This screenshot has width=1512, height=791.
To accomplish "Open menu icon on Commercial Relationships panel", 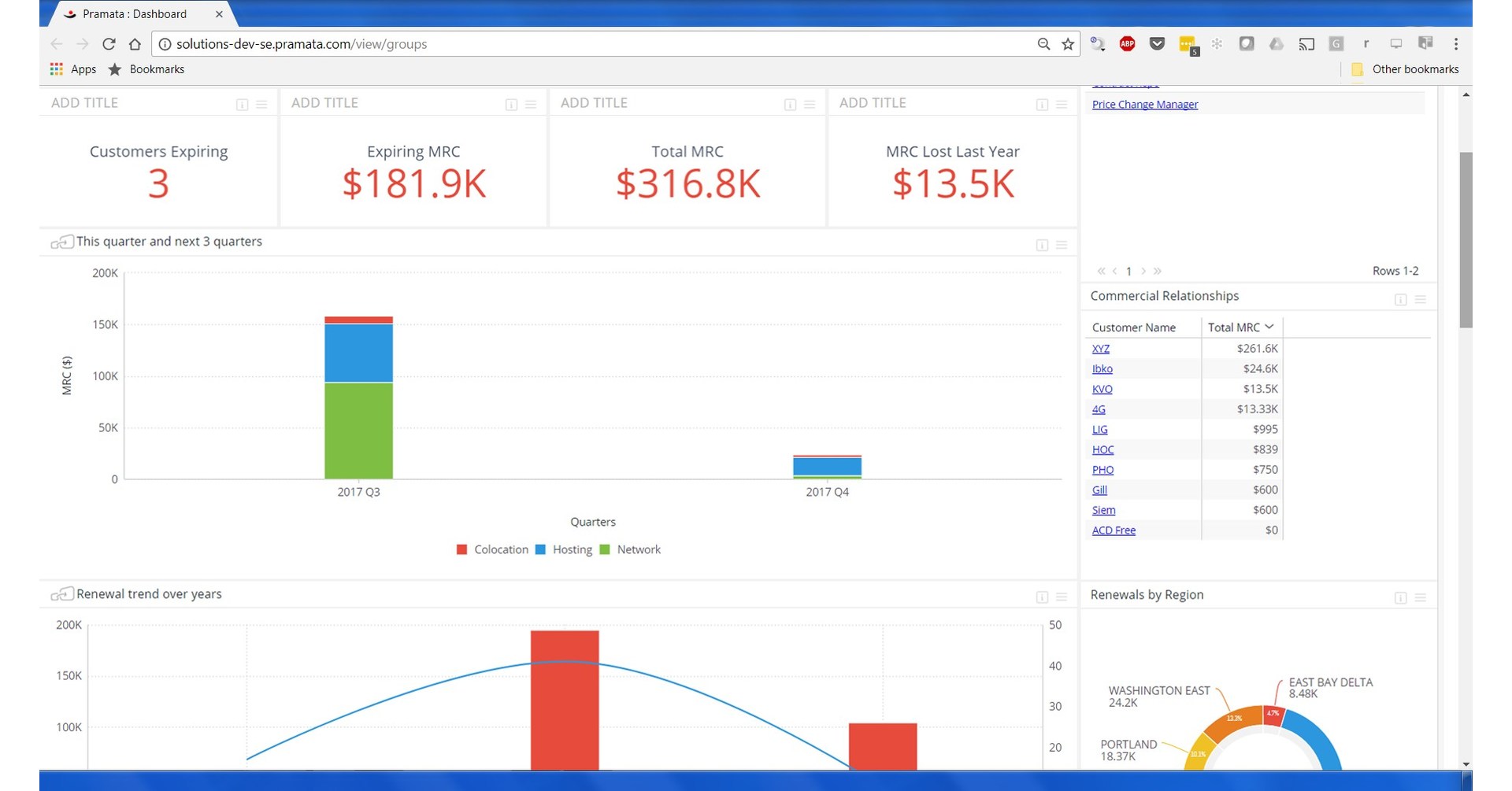I will 1421,300.
